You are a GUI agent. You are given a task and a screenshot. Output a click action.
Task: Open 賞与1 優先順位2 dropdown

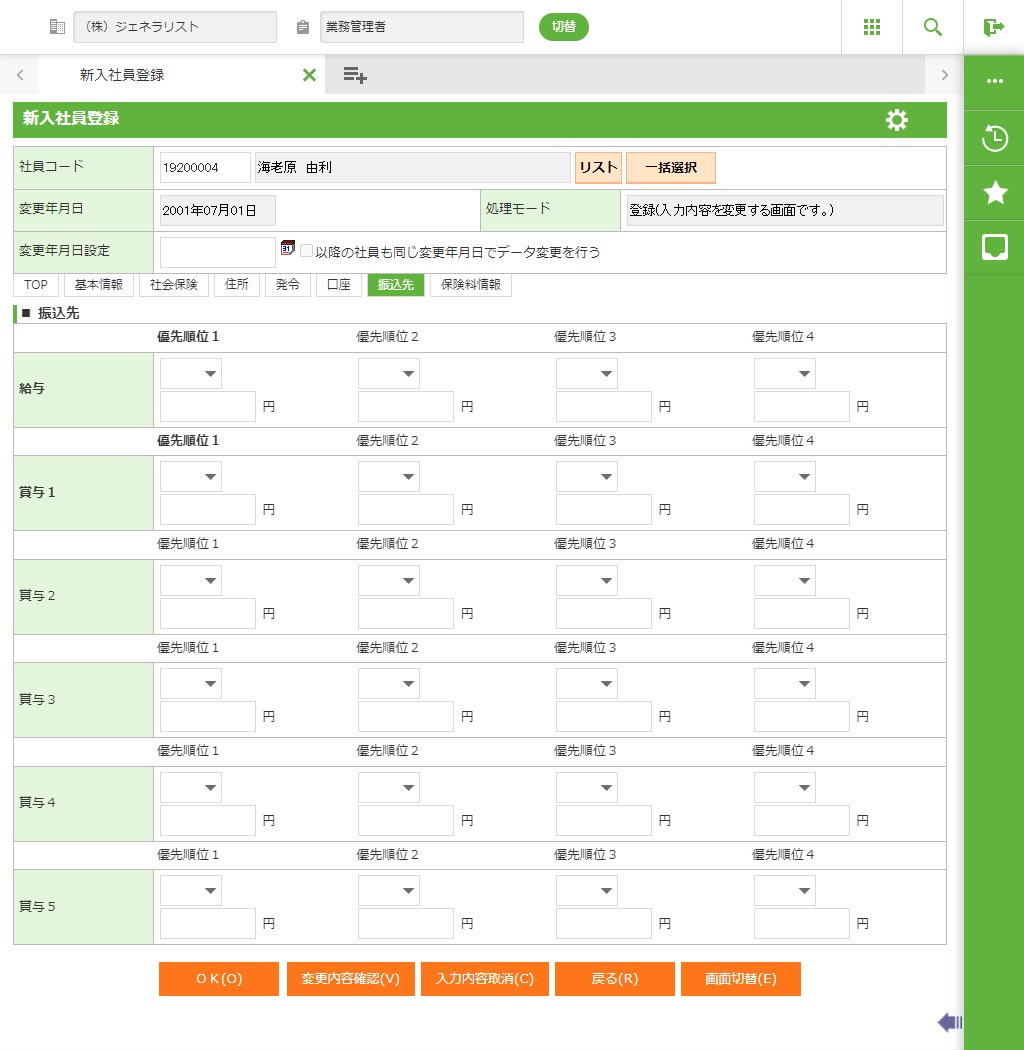pyautogui.click(x=389, y=477)
